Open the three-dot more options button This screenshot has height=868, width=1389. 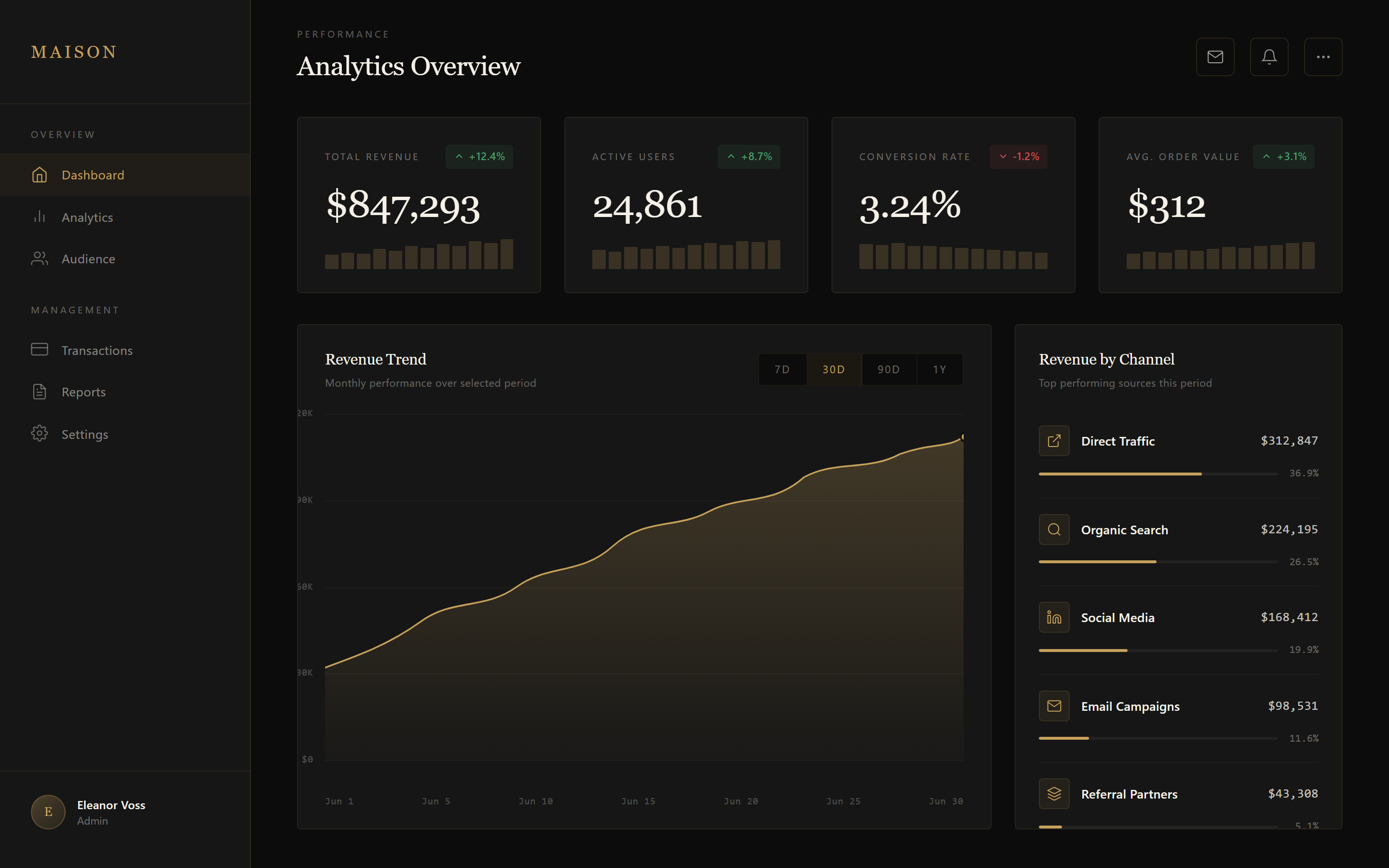tap(1323, 57)
